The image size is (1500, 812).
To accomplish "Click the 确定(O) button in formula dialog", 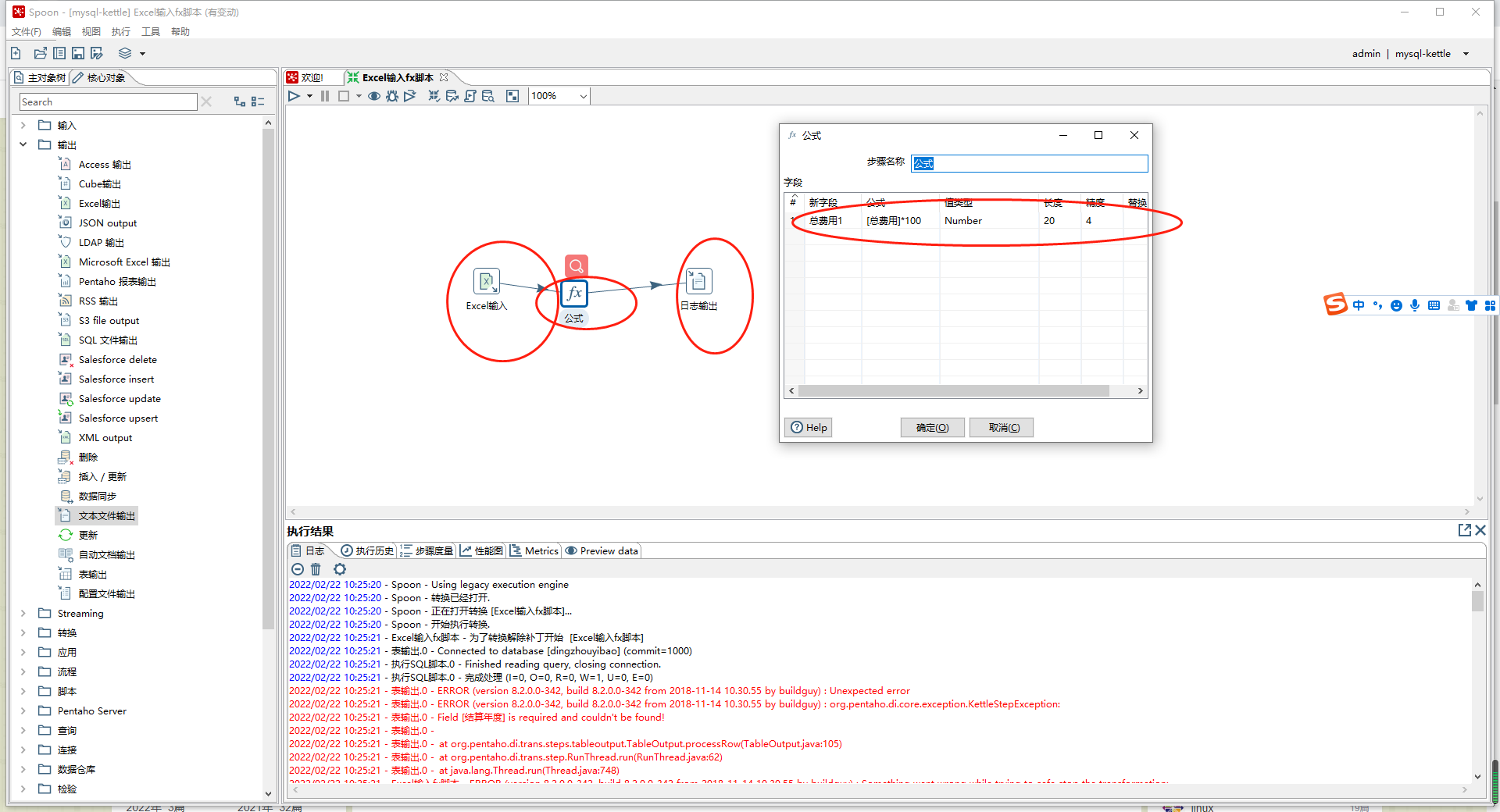I will pyautogui.click(x=932, y=427).
